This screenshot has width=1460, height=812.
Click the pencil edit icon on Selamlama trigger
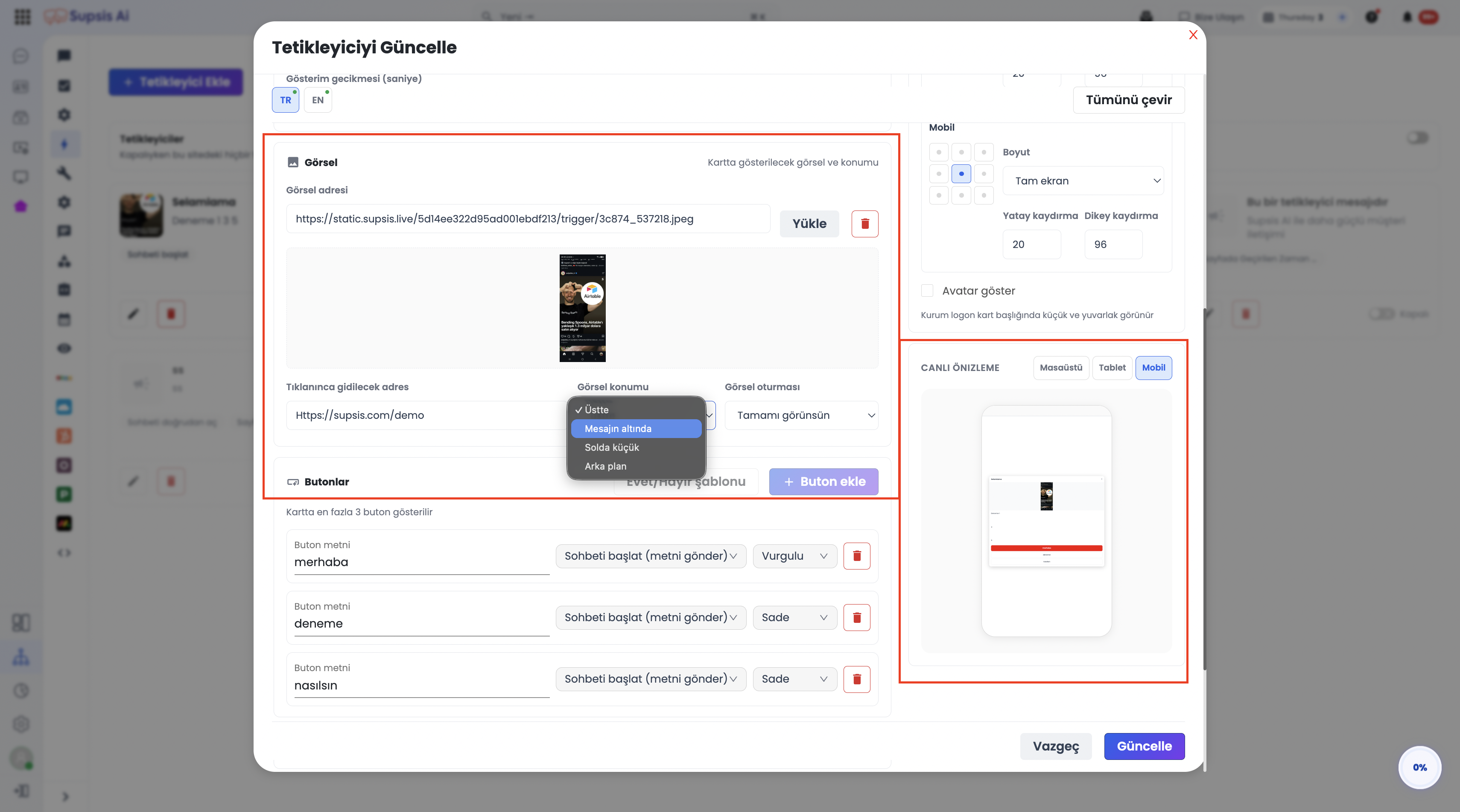(133, 313)
